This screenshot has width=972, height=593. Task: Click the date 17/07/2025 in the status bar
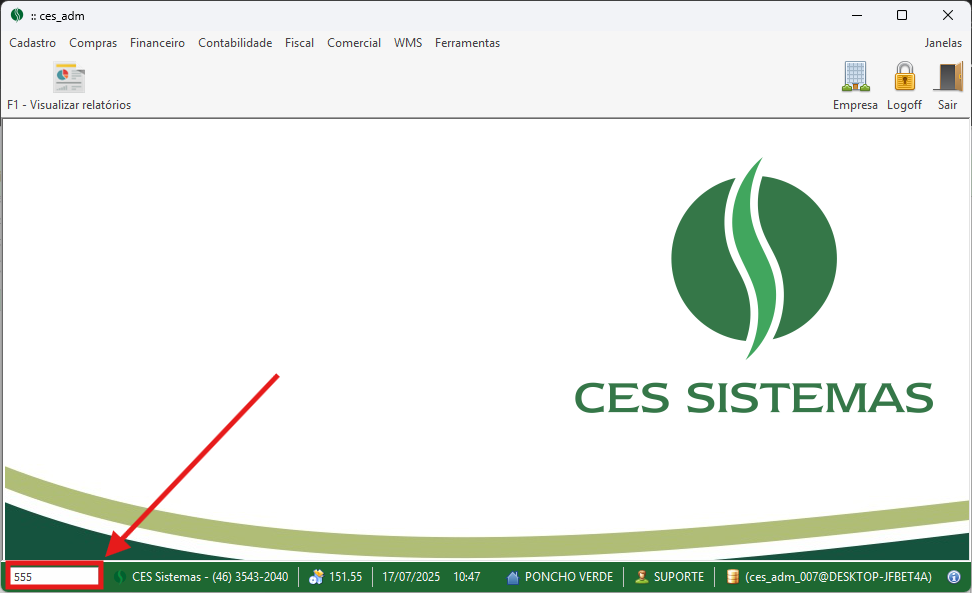point(411,577)
